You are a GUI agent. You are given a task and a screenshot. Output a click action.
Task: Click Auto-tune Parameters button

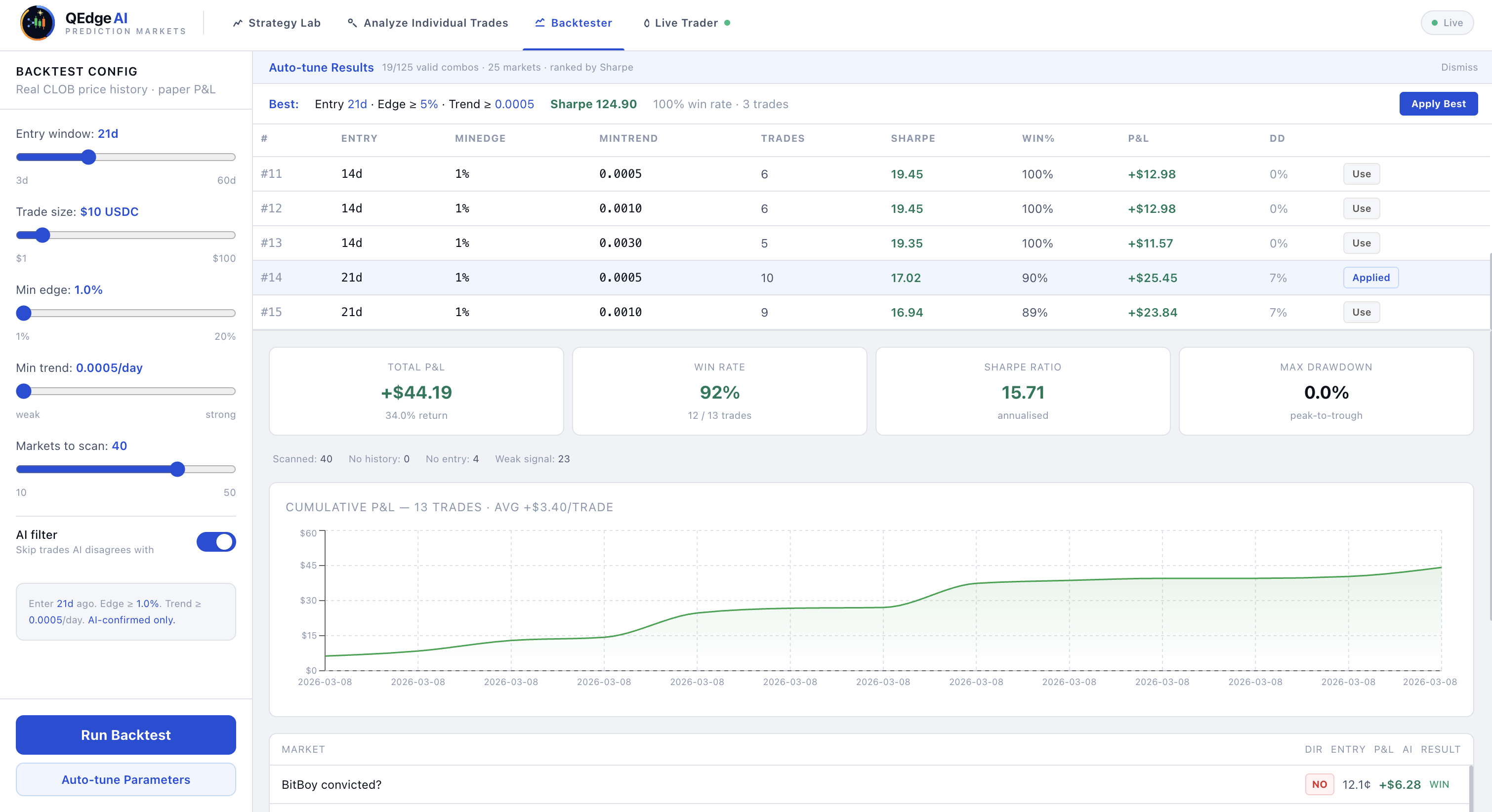125,779
